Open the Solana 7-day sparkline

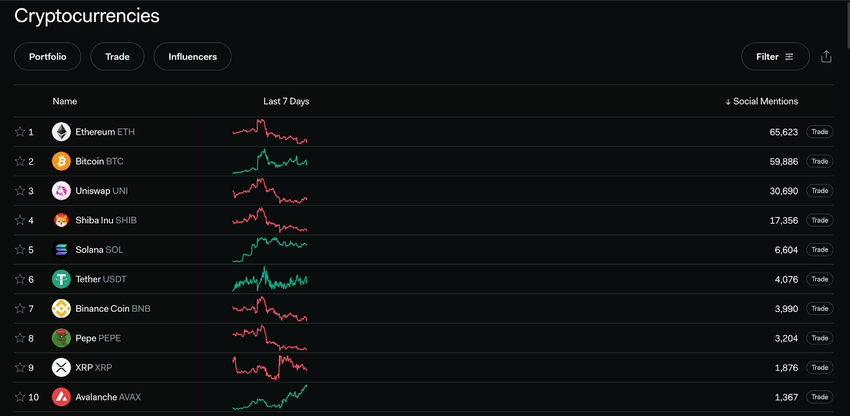[x=270, y=249]
